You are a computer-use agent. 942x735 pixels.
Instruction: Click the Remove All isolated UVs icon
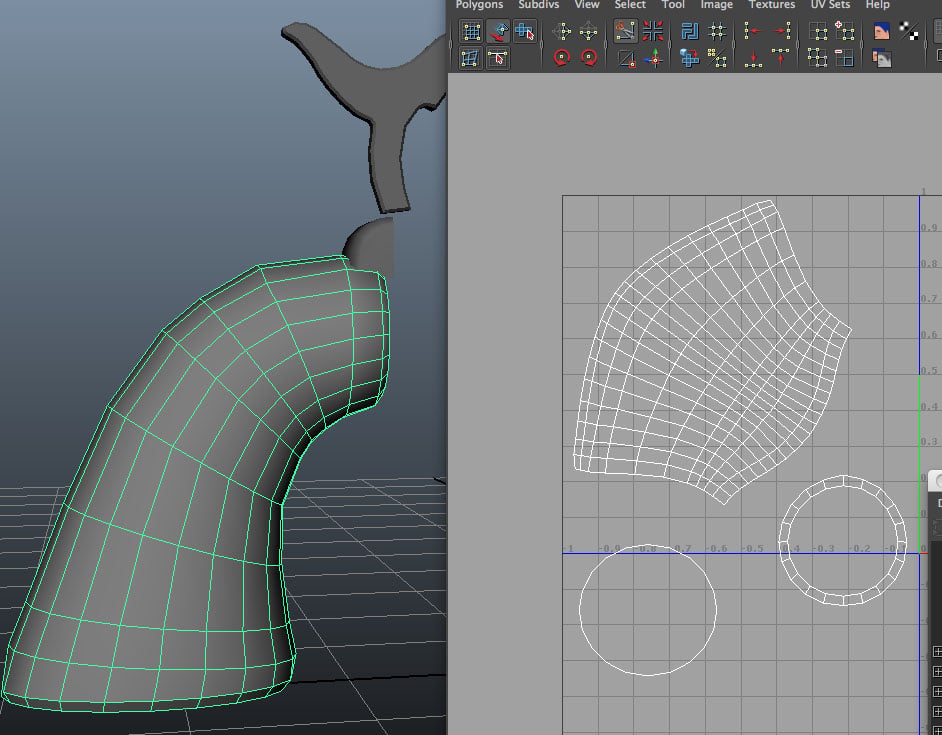pos(817,58)
